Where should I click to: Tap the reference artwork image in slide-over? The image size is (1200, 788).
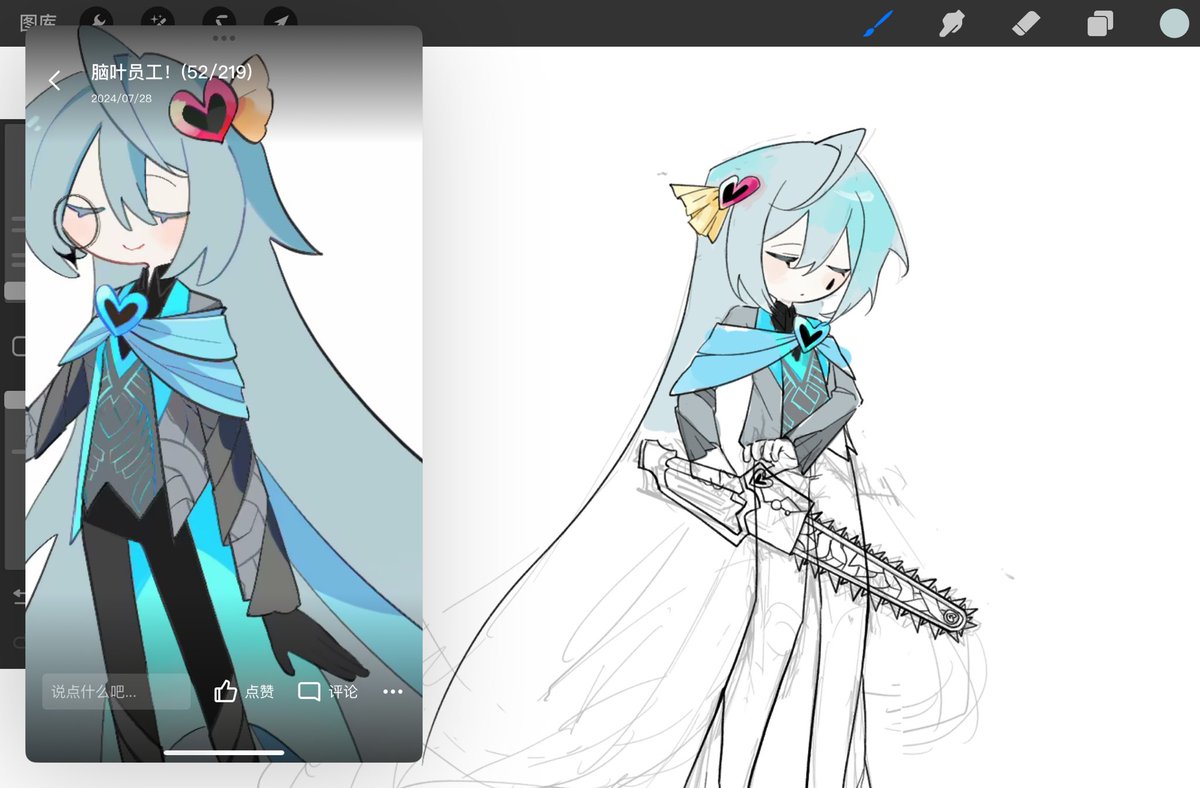pos(224,393)
